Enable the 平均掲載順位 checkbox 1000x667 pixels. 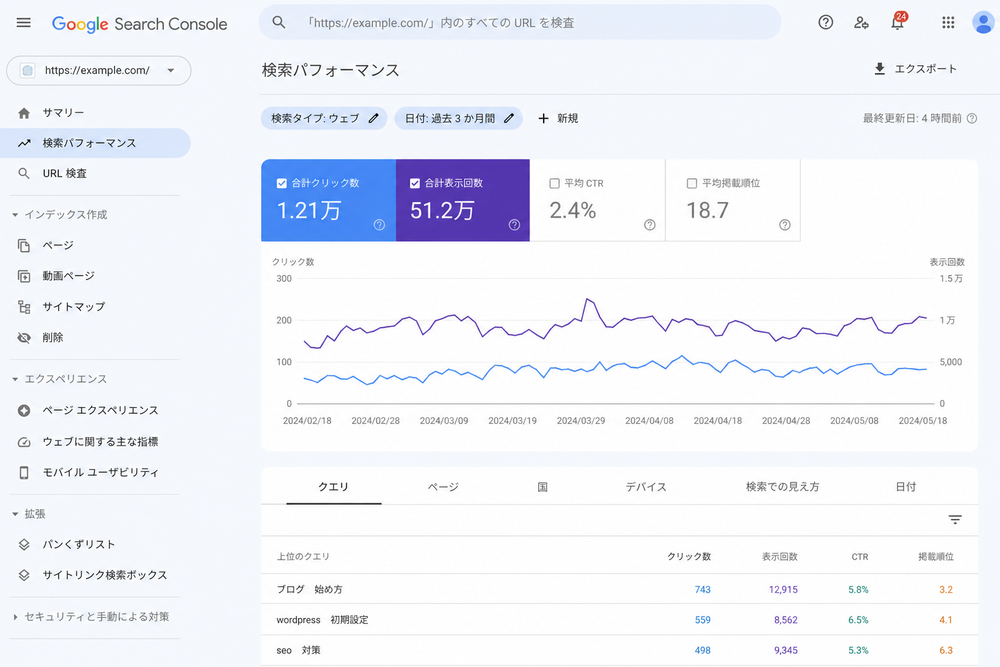pos(691,184)
